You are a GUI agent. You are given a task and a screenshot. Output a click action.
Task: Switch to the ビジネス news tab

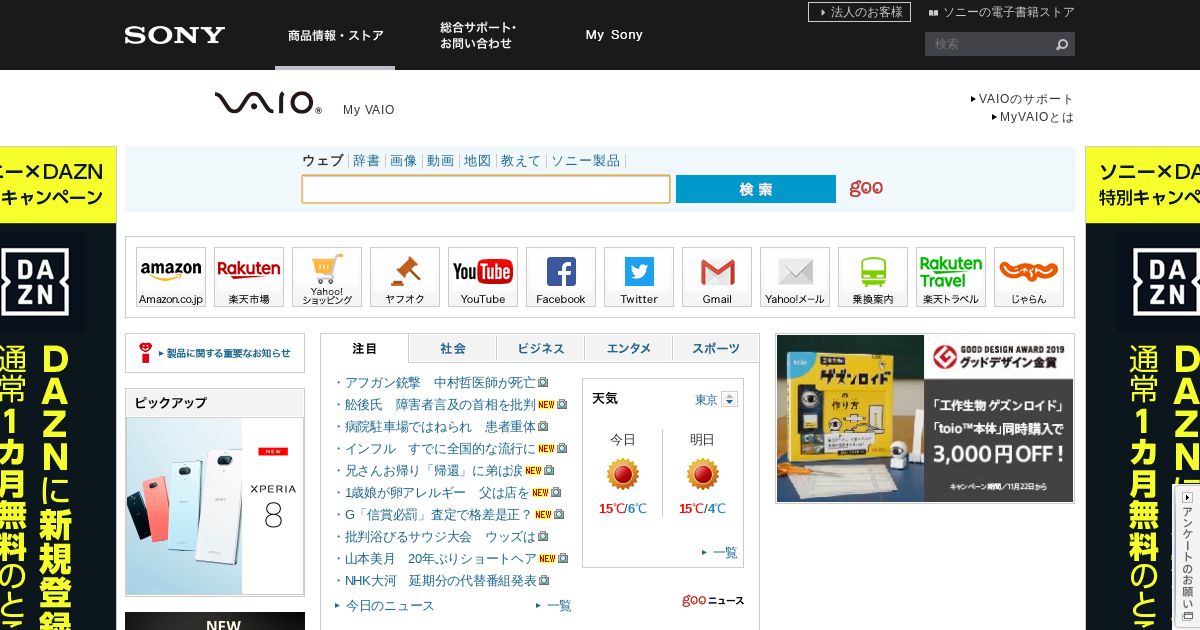541,349
